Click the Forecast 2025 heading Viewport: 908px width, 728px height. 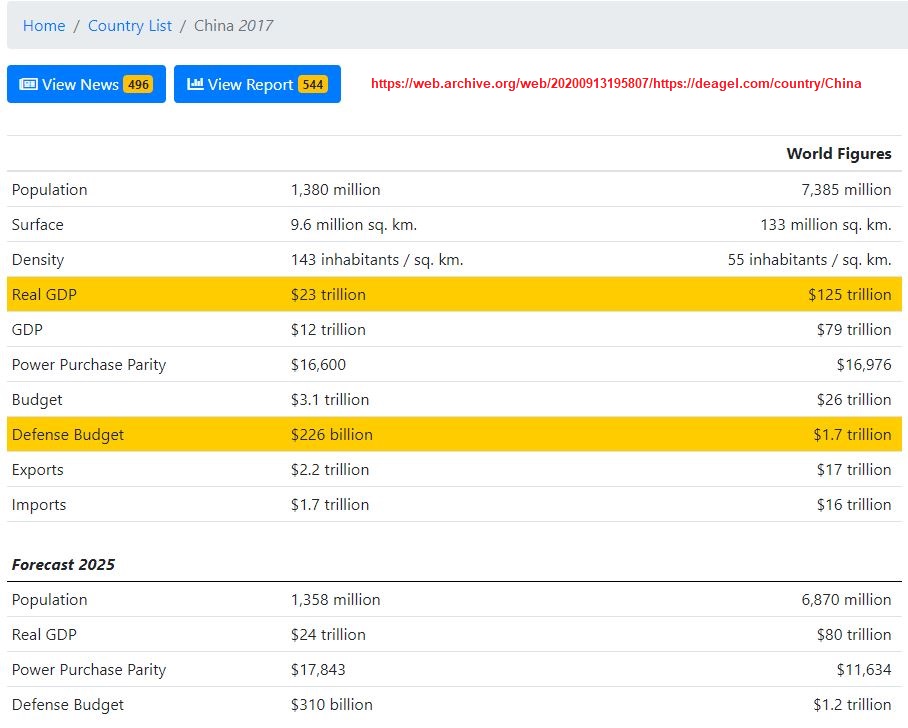63,565
